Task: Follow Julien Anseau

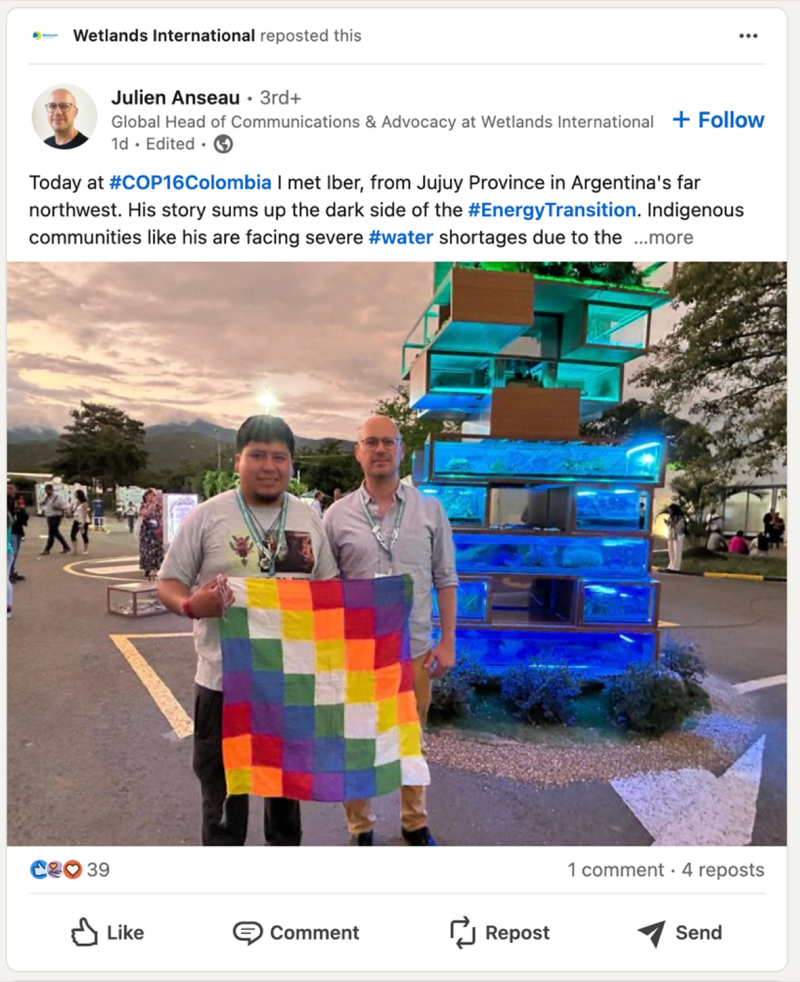Action: point(719,120)
